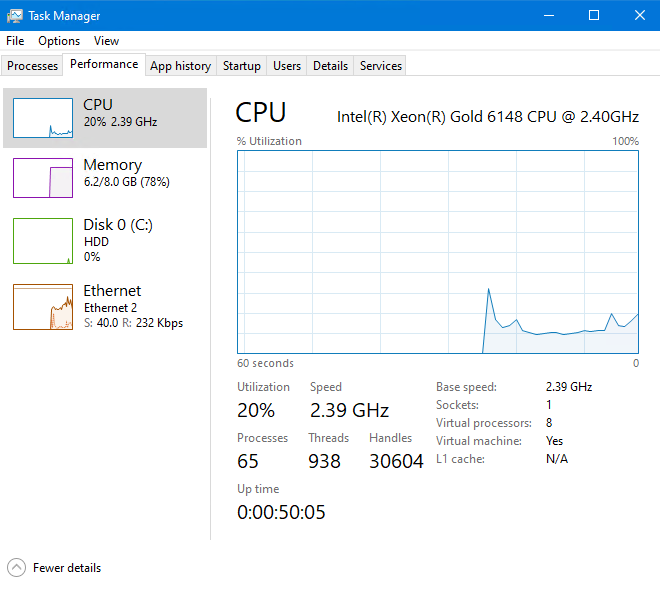Select the Ethernet graph thumbnail

[43, 307]
